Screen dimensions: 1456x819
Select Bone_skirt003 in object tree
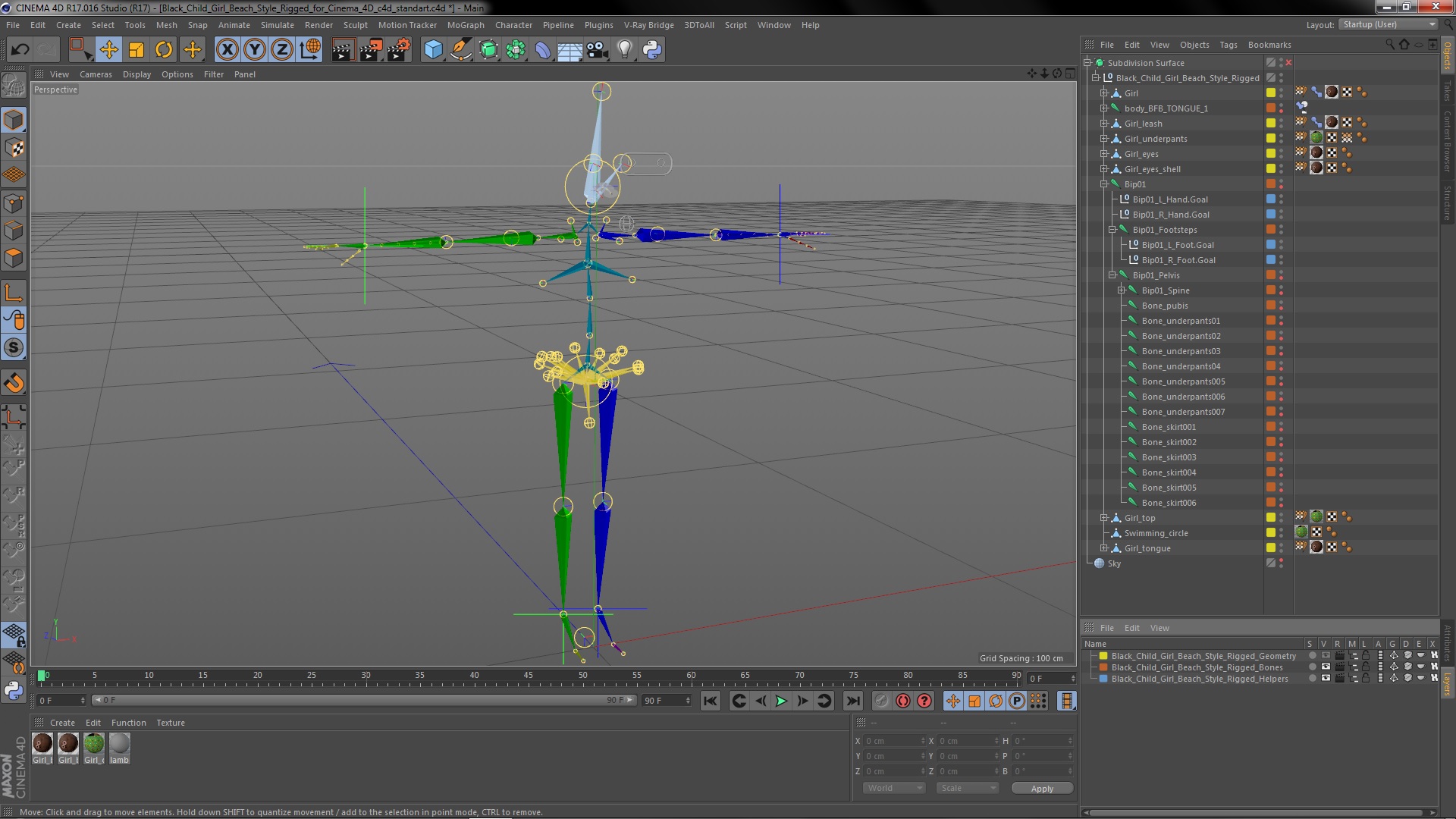1169,457
